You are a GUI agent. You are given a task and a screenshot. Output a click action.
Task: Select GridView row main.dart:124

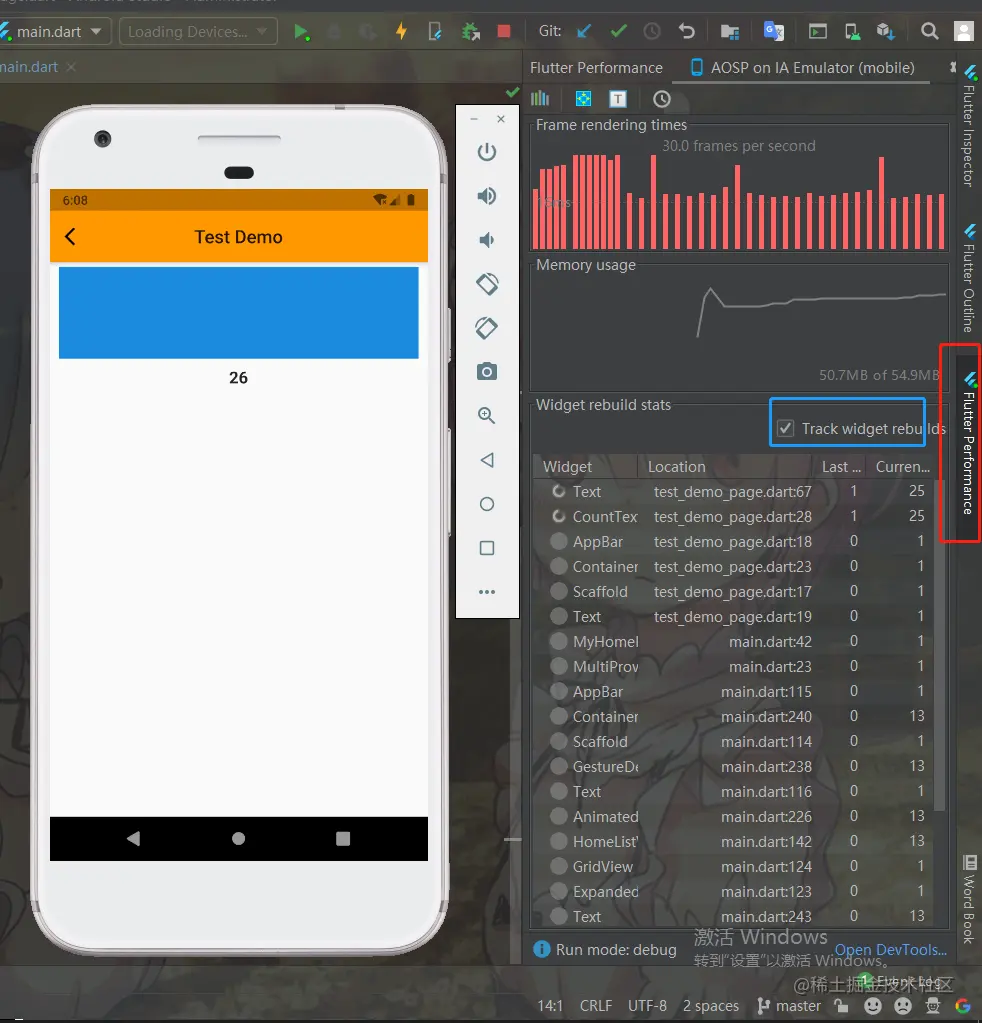coord(735,866)
